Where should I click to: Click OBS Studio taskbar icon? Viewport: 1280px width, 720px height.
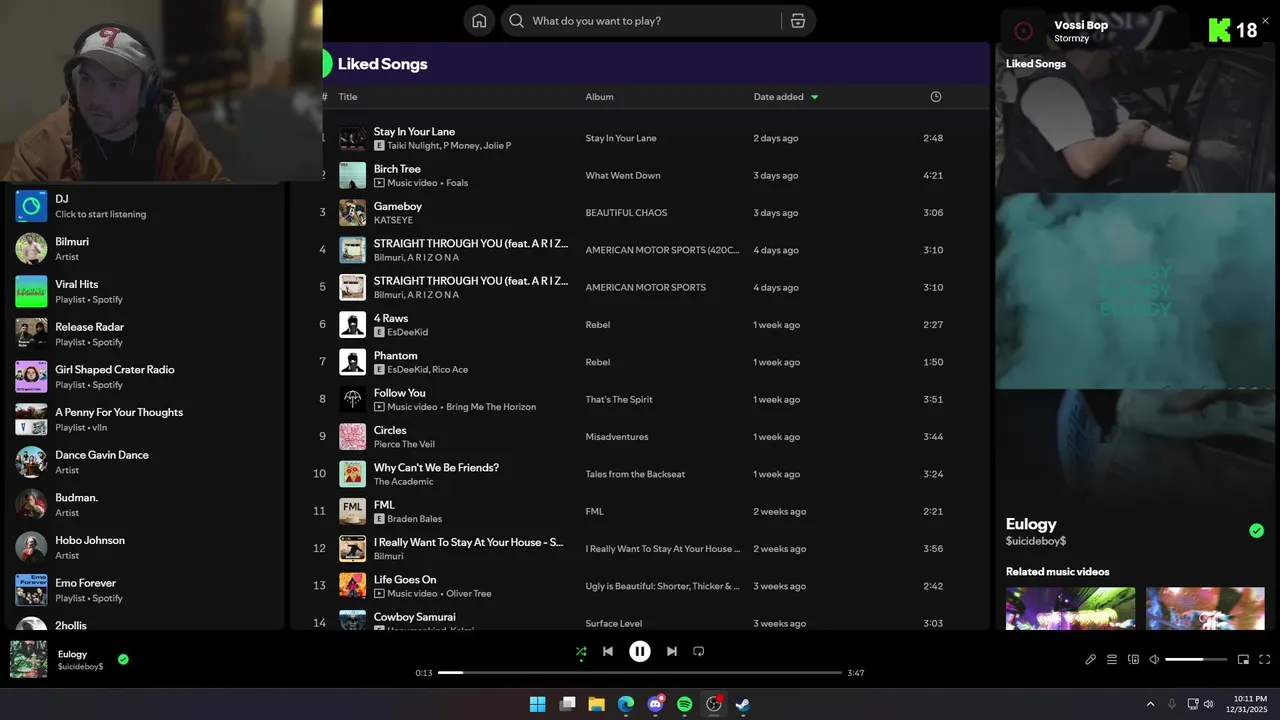714,704
